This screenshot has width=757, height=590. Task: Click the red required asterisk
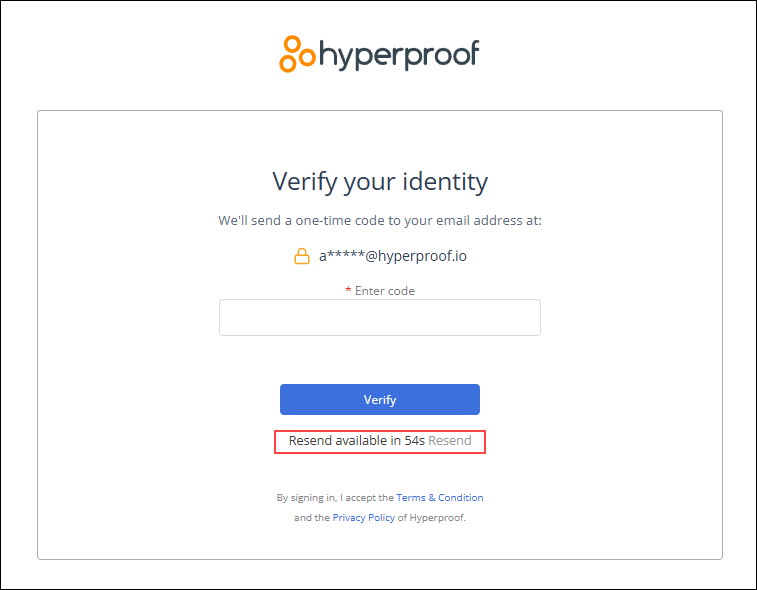(348, 291)
